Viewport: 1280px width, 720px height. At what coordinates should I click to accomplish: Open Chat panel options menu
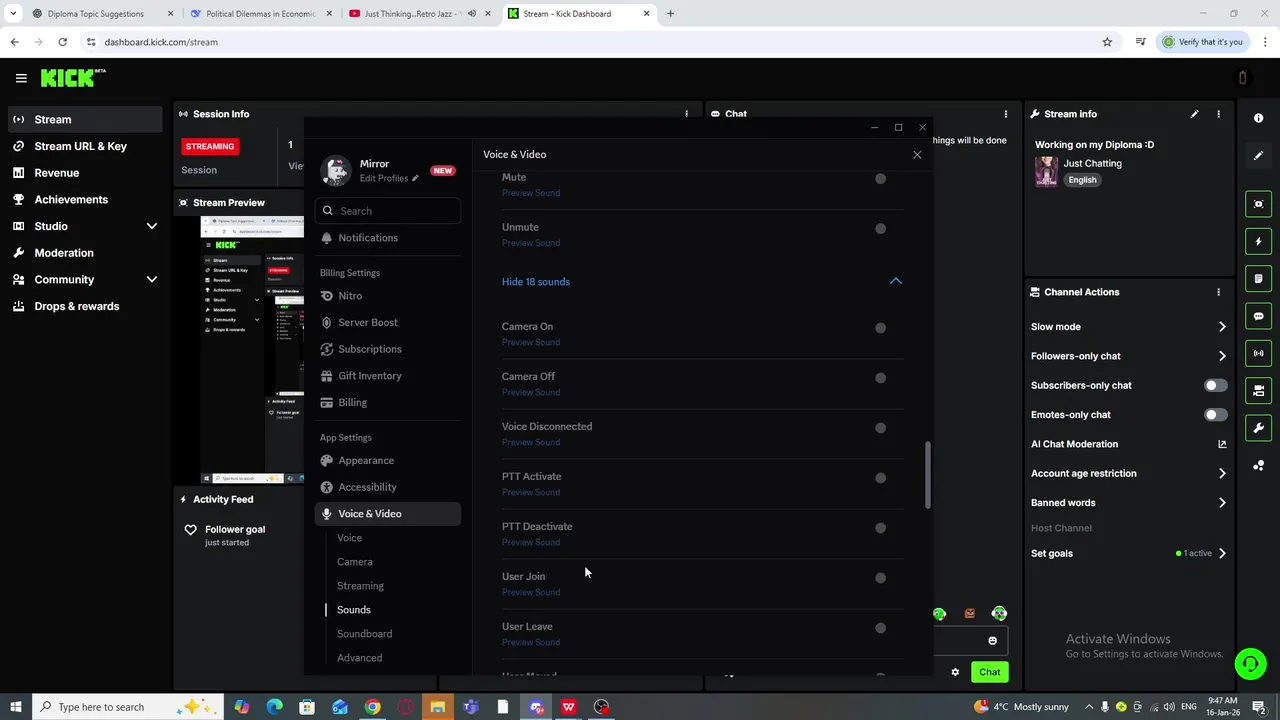tap(1005, 114)
